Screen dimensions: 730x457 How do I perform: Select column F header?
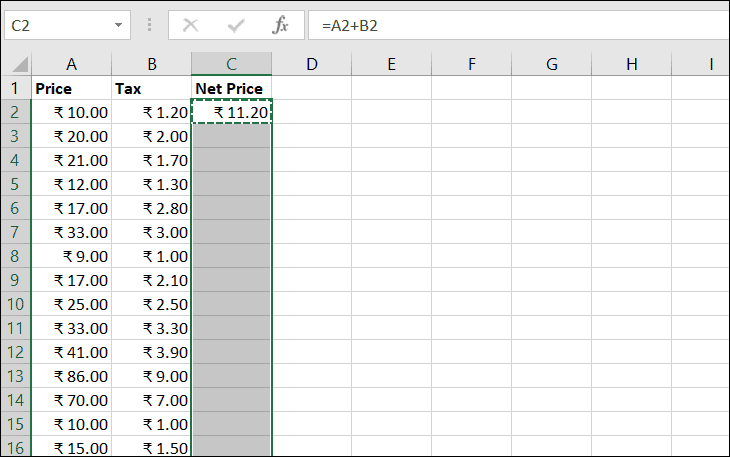[x=472, y=64]
